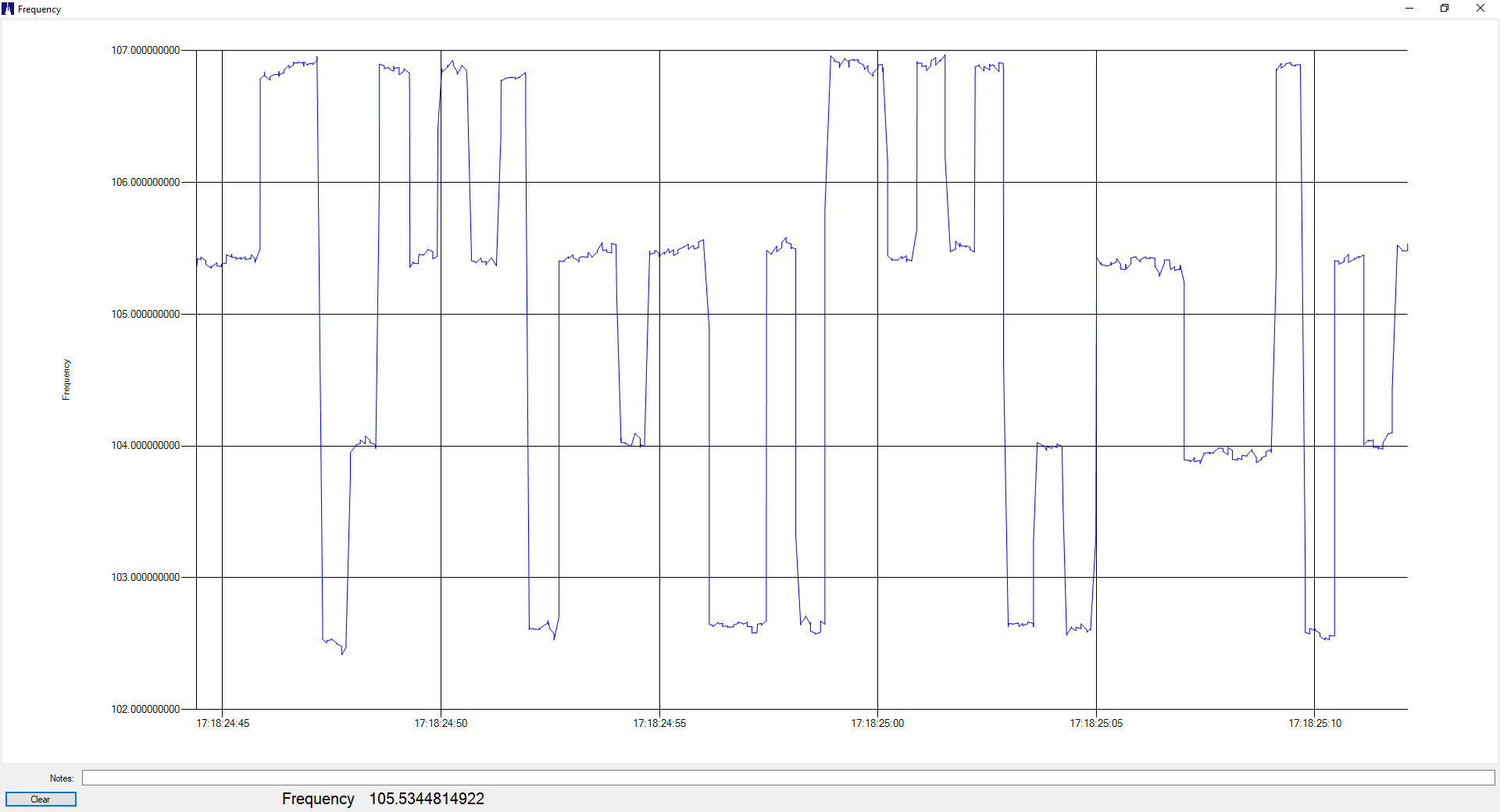Click the vertical Frequency axis title

[x=66, y=379]
